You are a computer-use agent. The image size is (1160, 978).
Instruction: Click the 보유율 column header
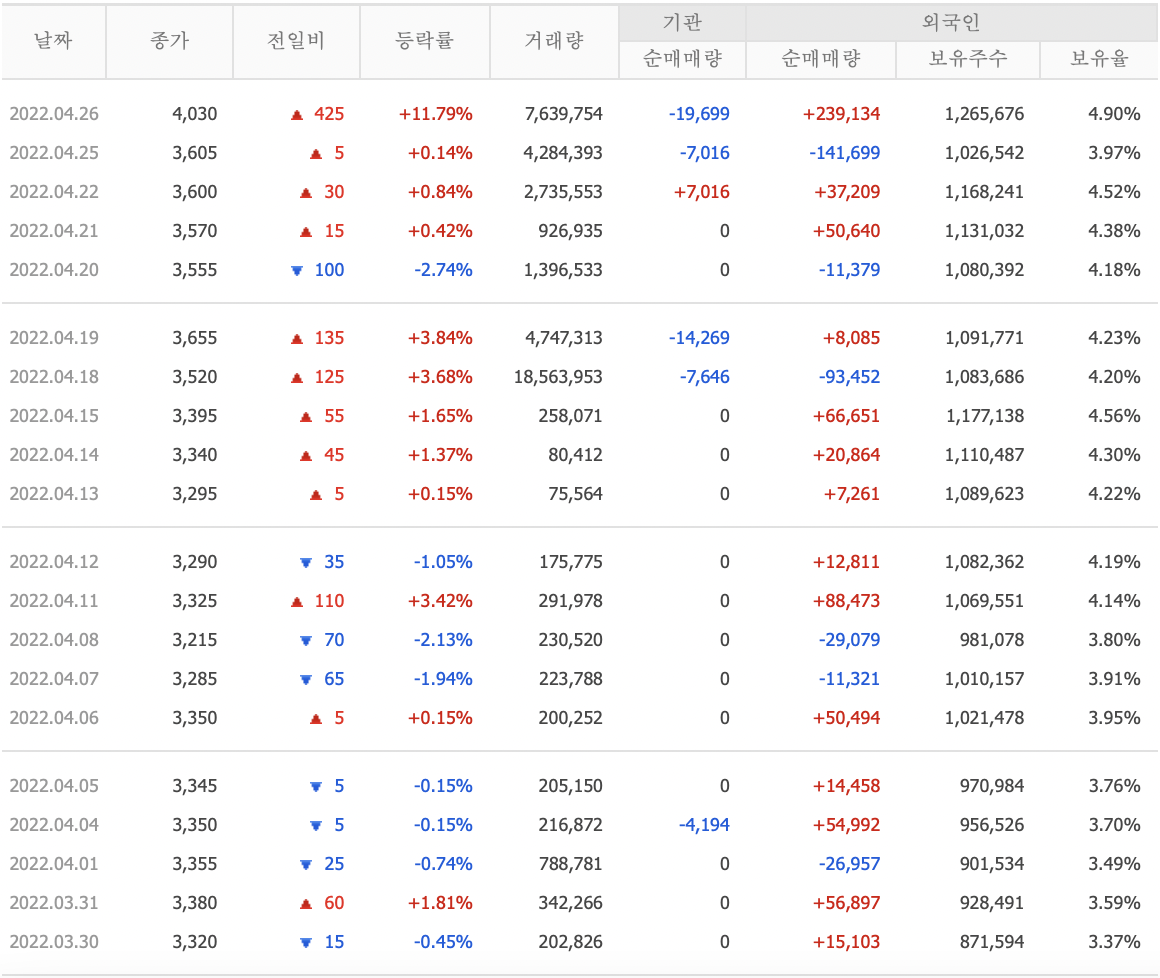(1099, 59)
